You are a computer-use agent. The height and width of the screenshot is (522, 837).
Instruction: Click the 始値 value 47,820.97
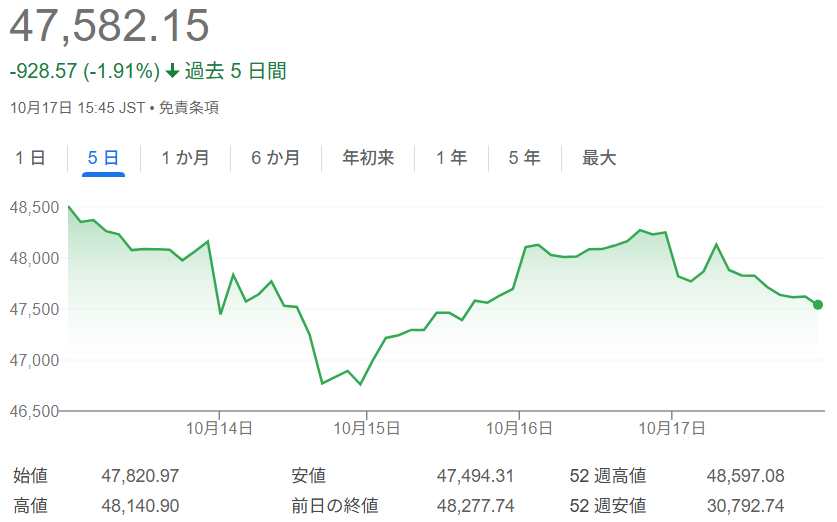coord(140,477)
